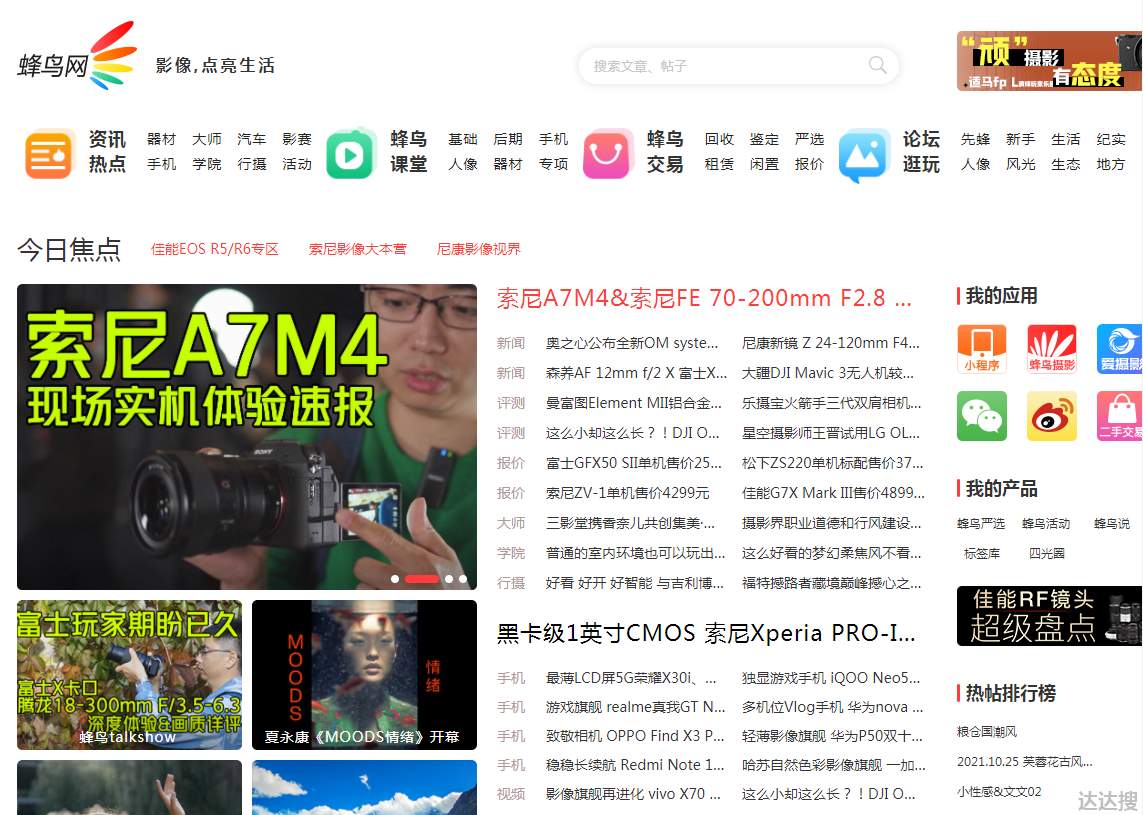The width and height of the screenshot is (1143, 815).
Task: Open 后期 under 蜂鸟课堂
Action: tap(508, 139)
